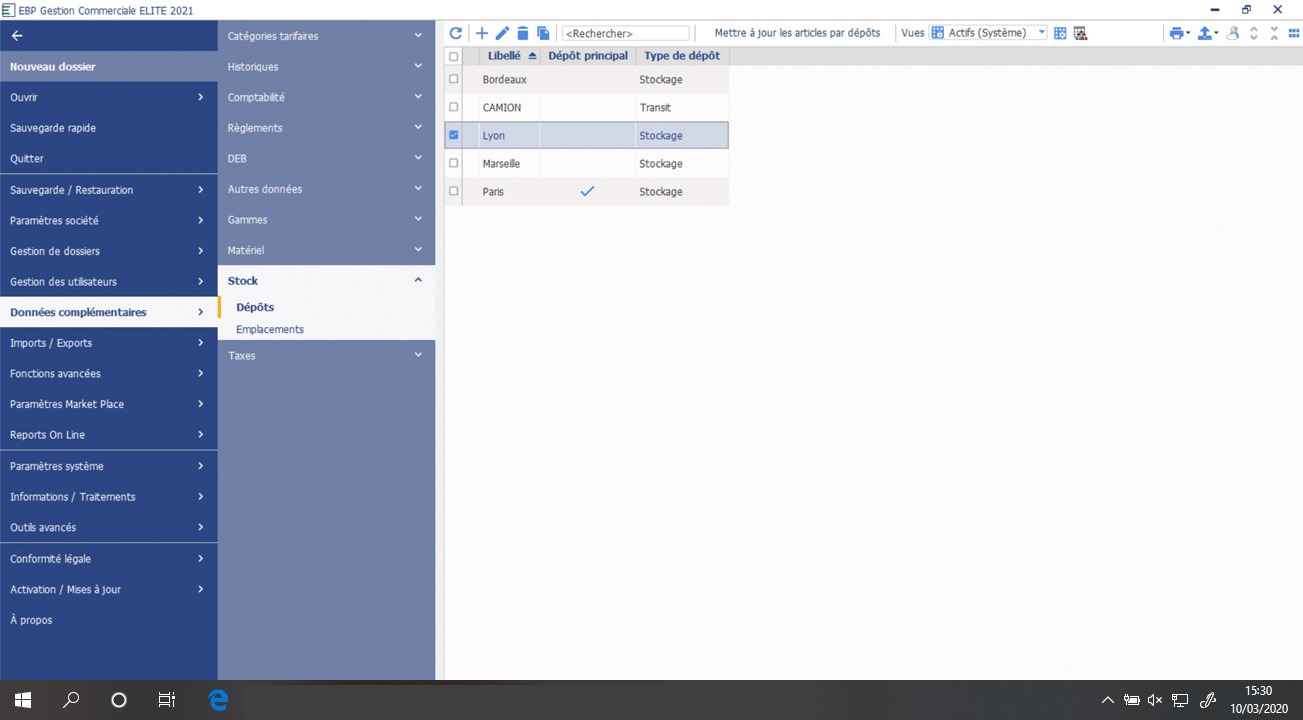Click the expand-all arrows icon in the toolbar

click(1254, 33)
